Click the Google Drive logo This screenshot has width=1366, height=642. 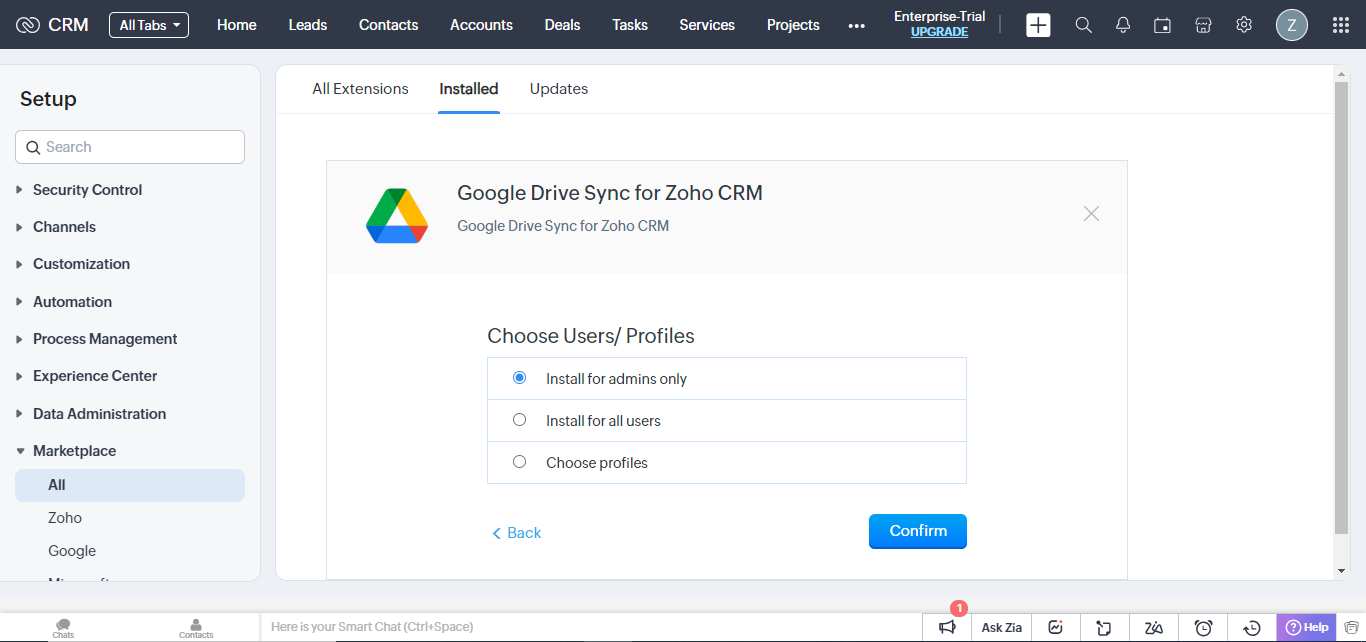coord(397,216)
